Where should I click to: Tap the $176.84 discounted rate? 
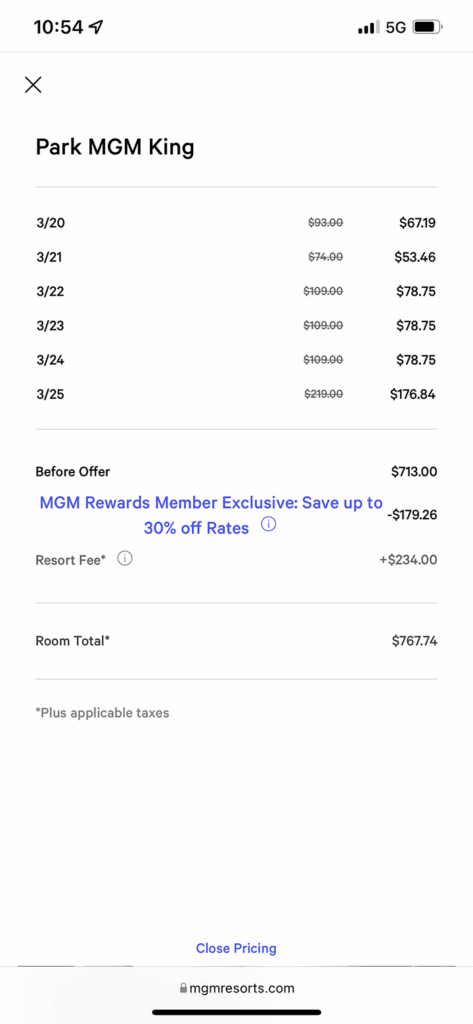[x=412, y=394]
